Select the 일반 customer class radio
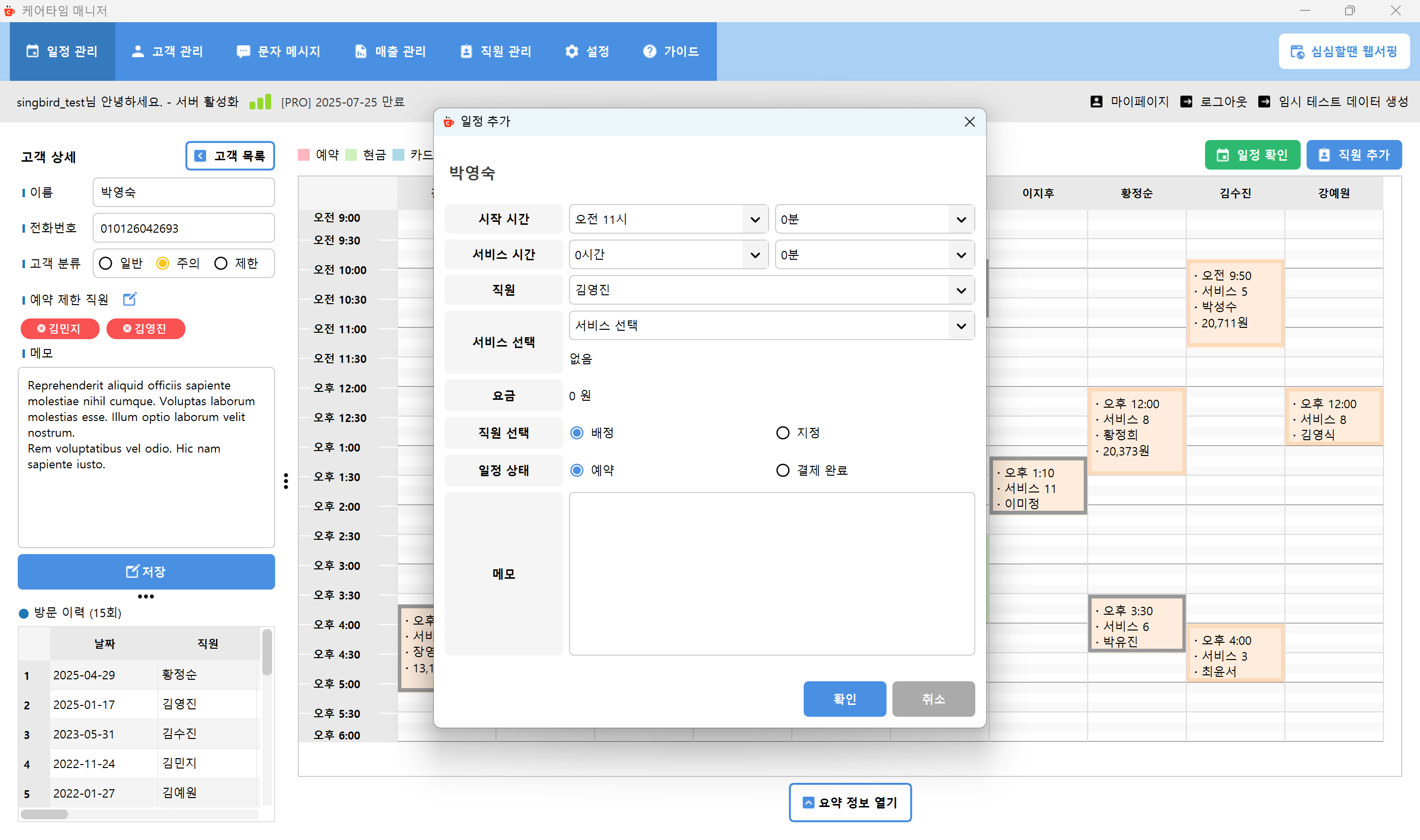The width and height of the screenshot is (1420, 840). pyautogui.click(x=106, y=263)
